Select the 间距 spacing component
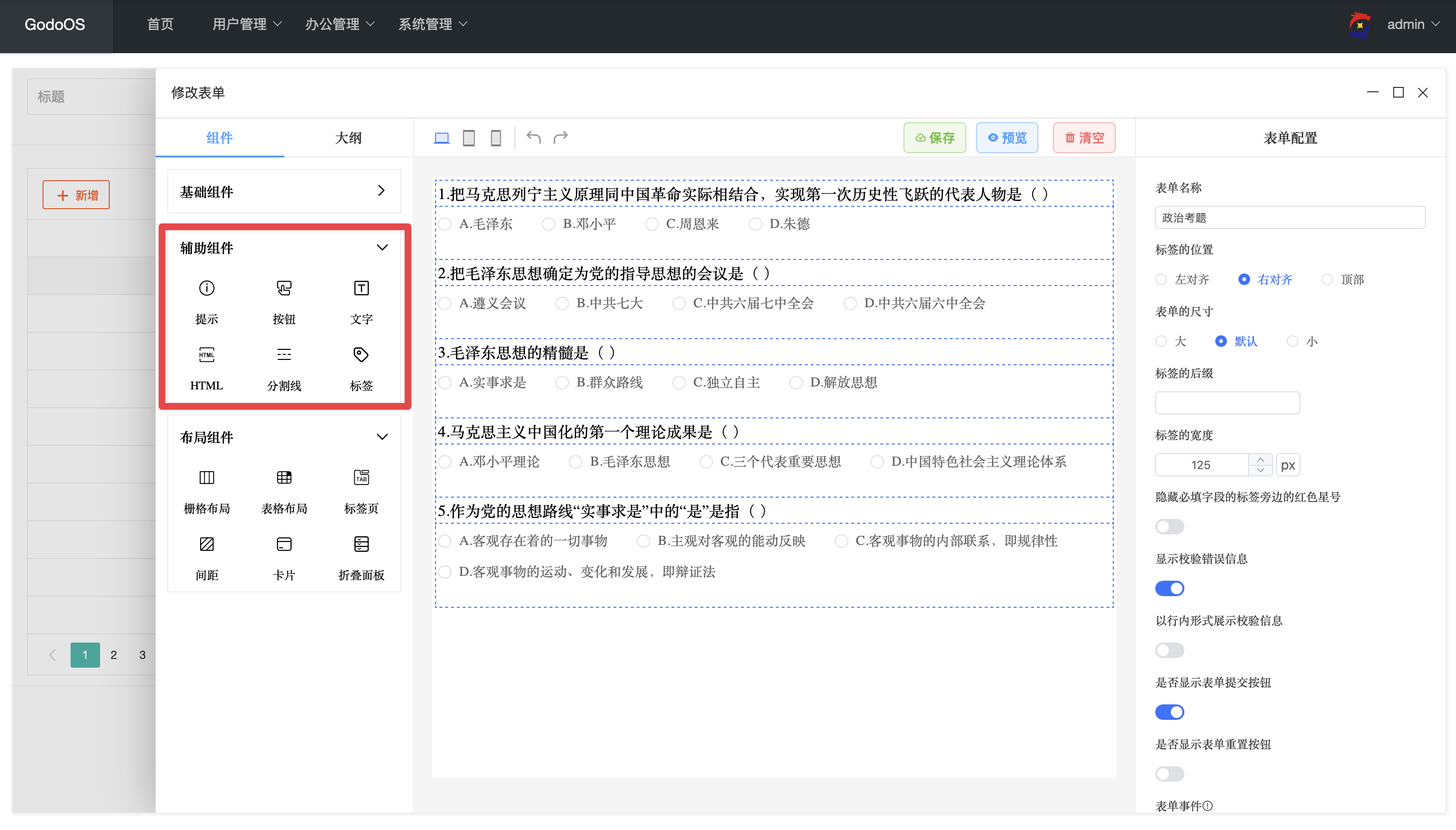 [x=206, y=558]
